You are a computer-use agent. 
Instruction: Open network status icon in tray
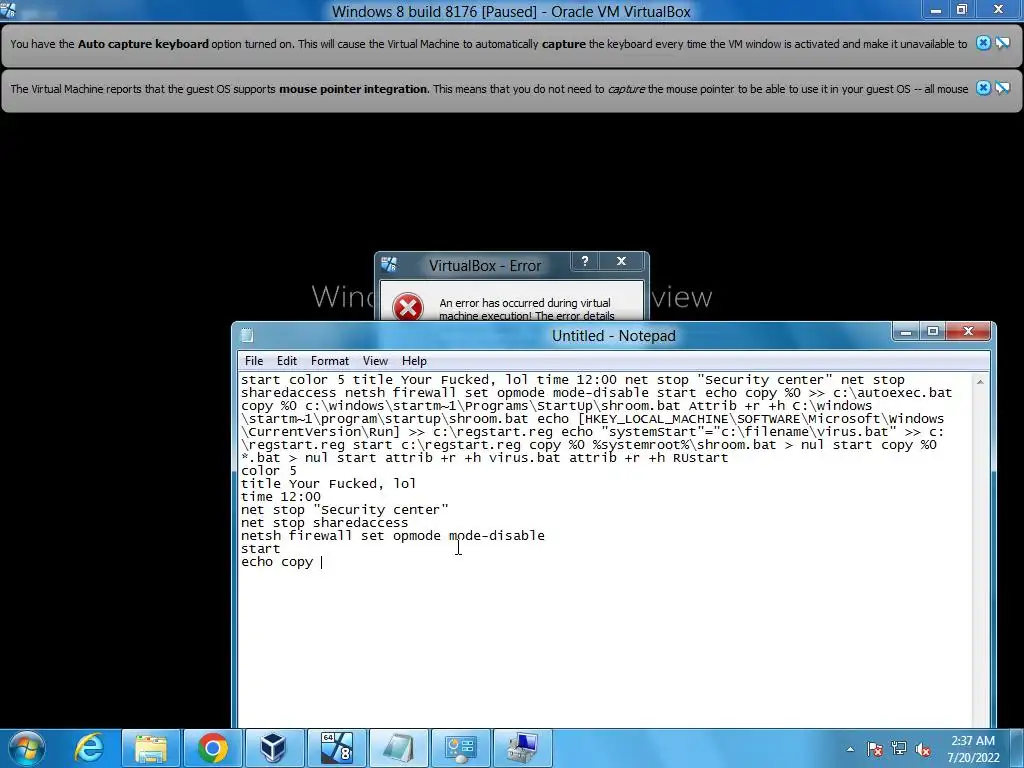[899, 749]
